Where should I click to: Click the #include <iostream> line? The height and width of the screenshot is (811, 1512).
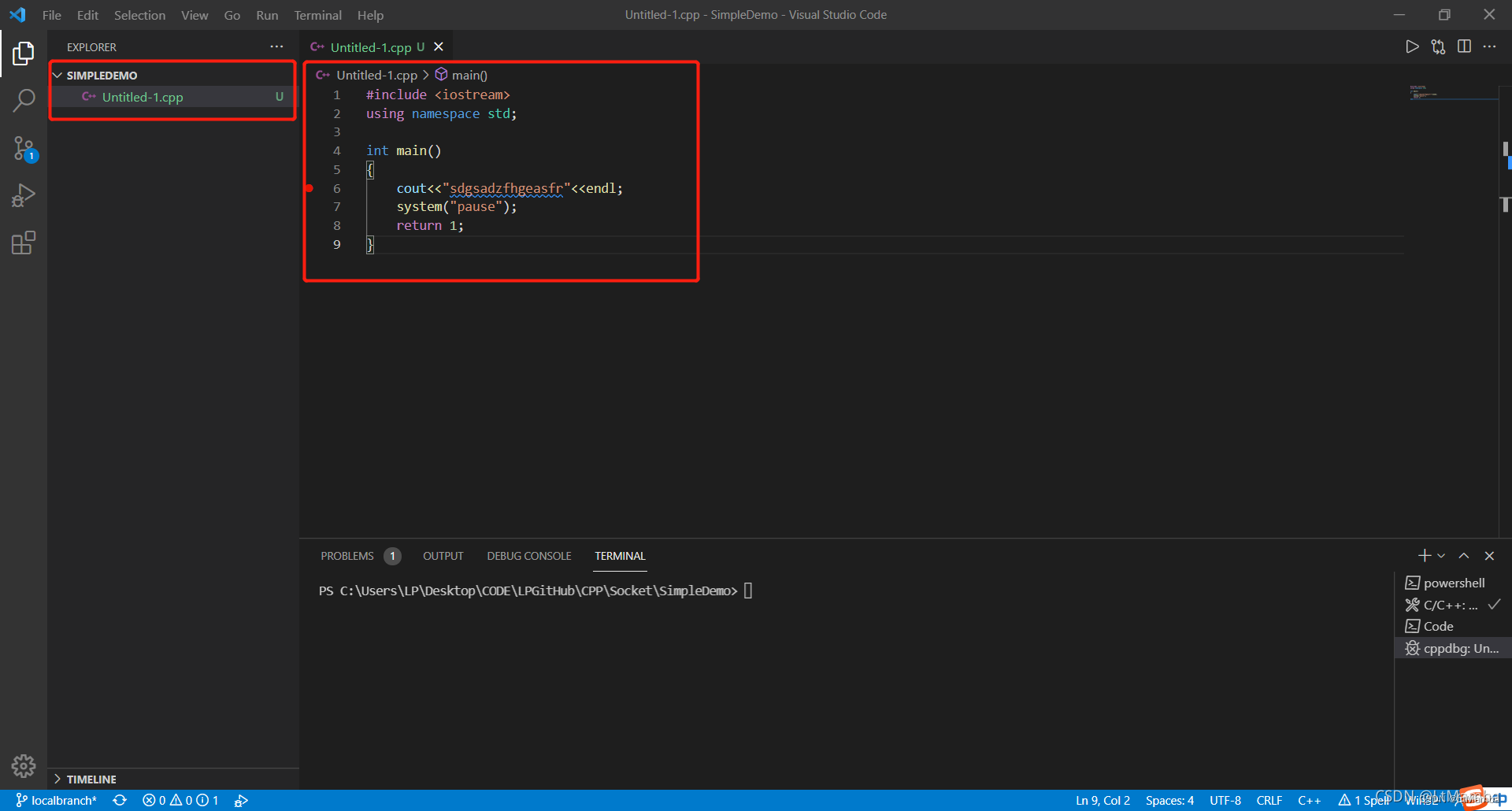[438, 94]
